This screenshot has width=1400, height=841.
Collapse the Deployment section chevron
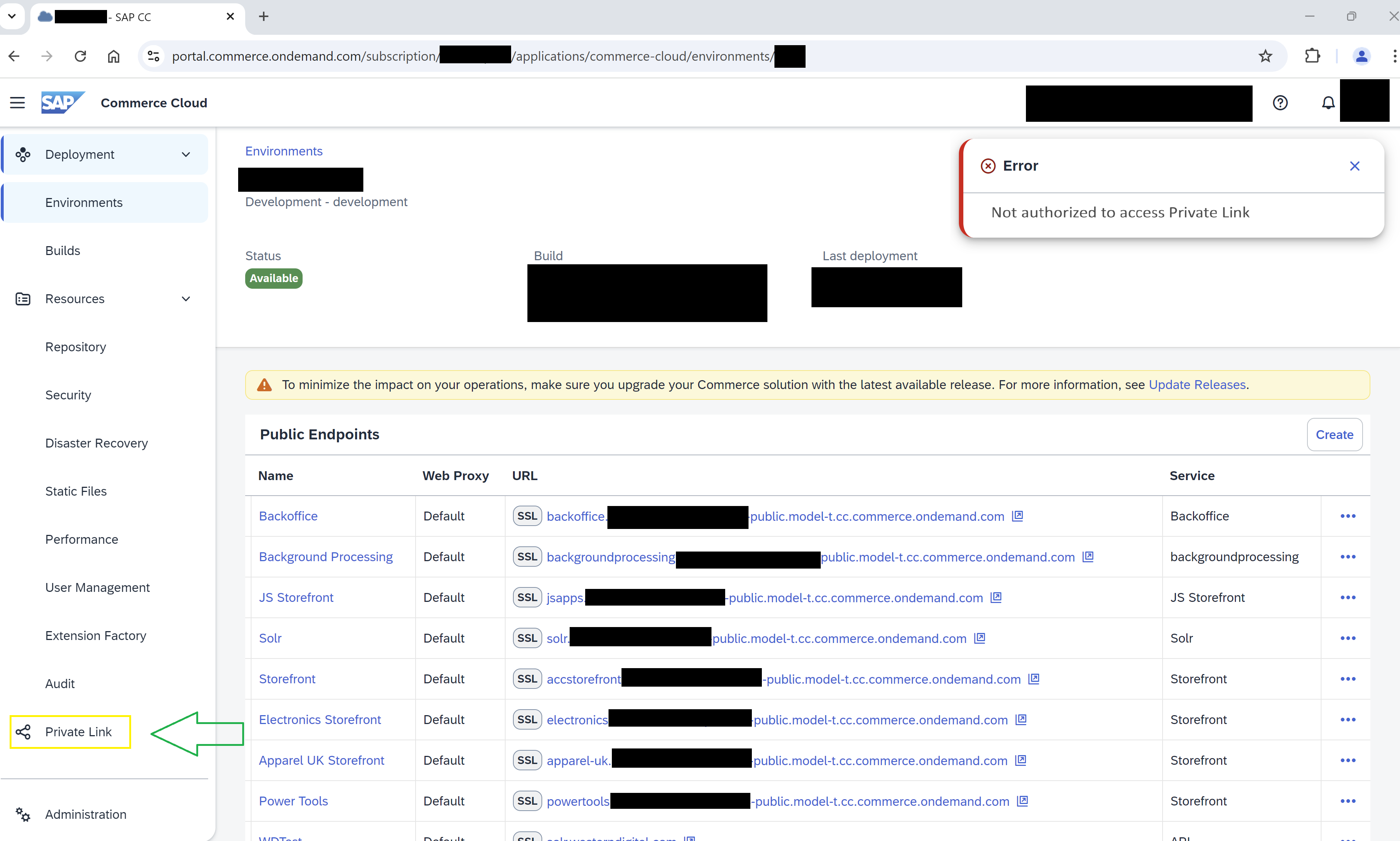(x=186, y=155)
